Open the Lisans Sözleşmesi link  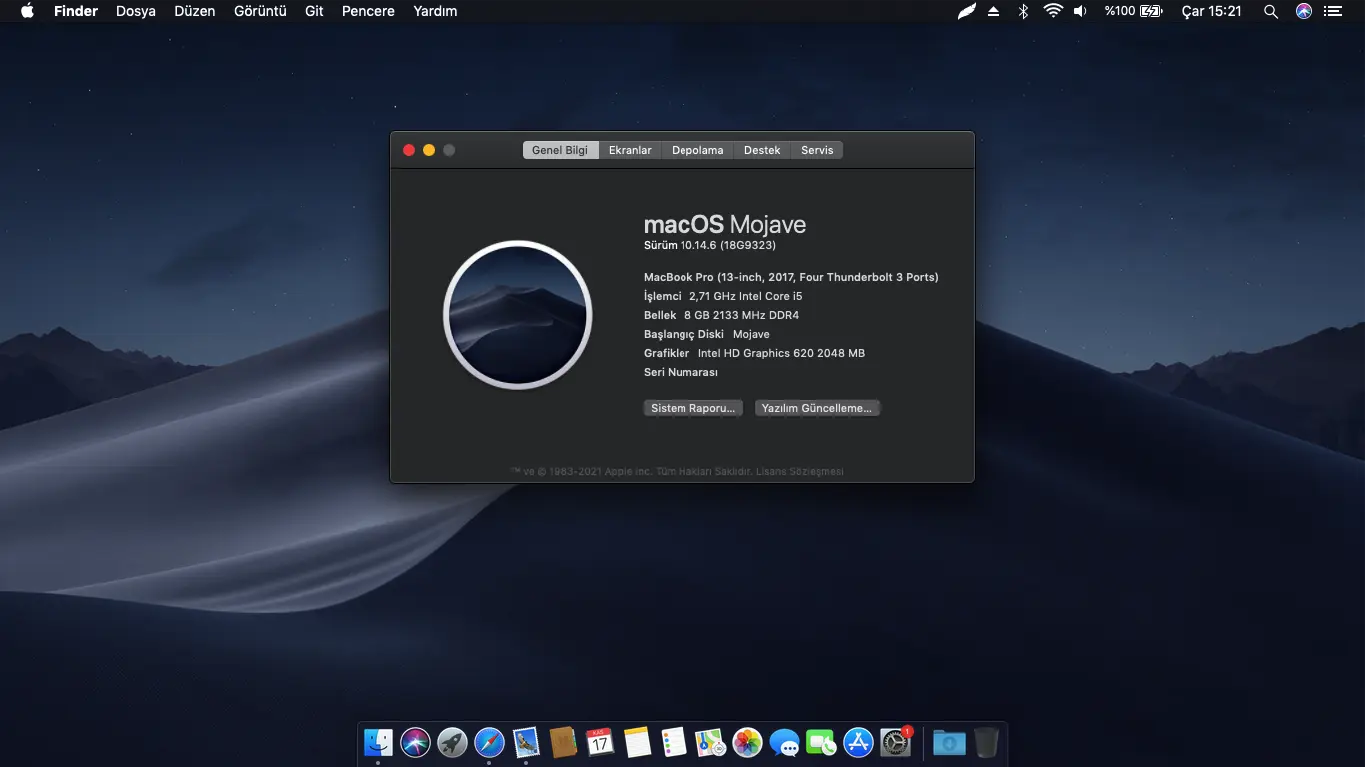[x=800, y=471]
